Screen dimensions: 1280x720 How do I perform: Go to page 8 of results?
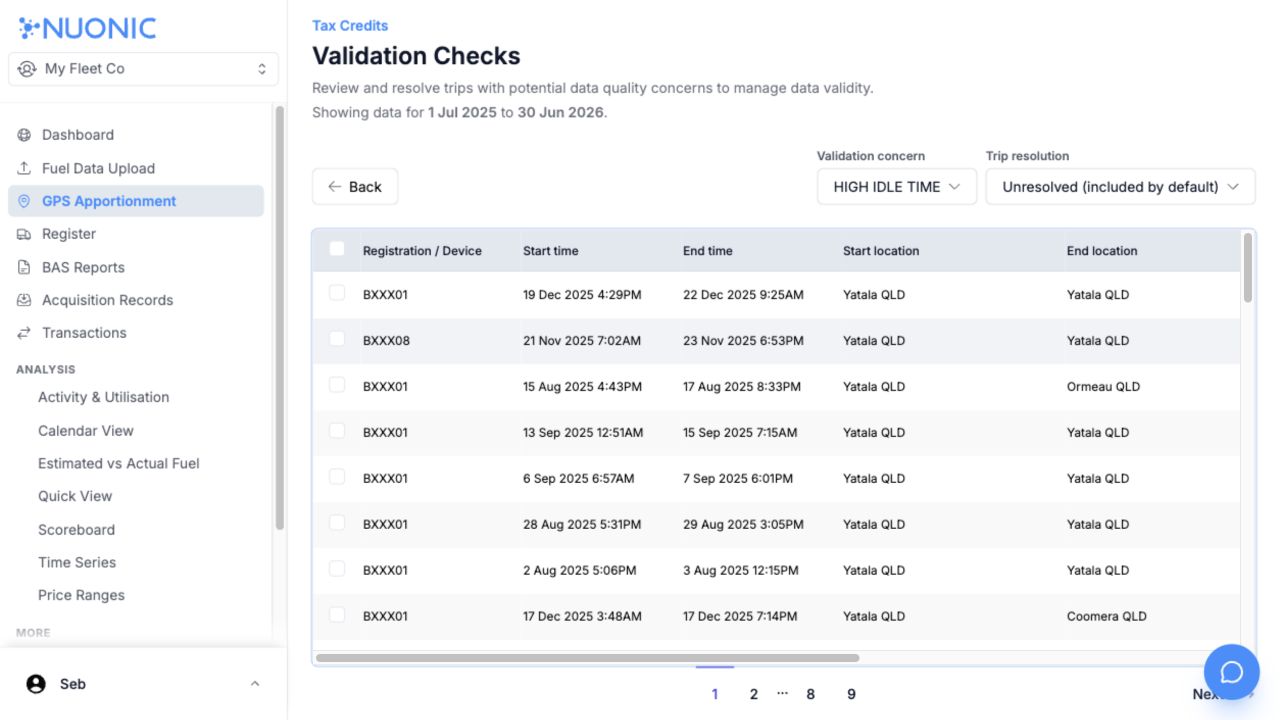[x=810, y=694]
